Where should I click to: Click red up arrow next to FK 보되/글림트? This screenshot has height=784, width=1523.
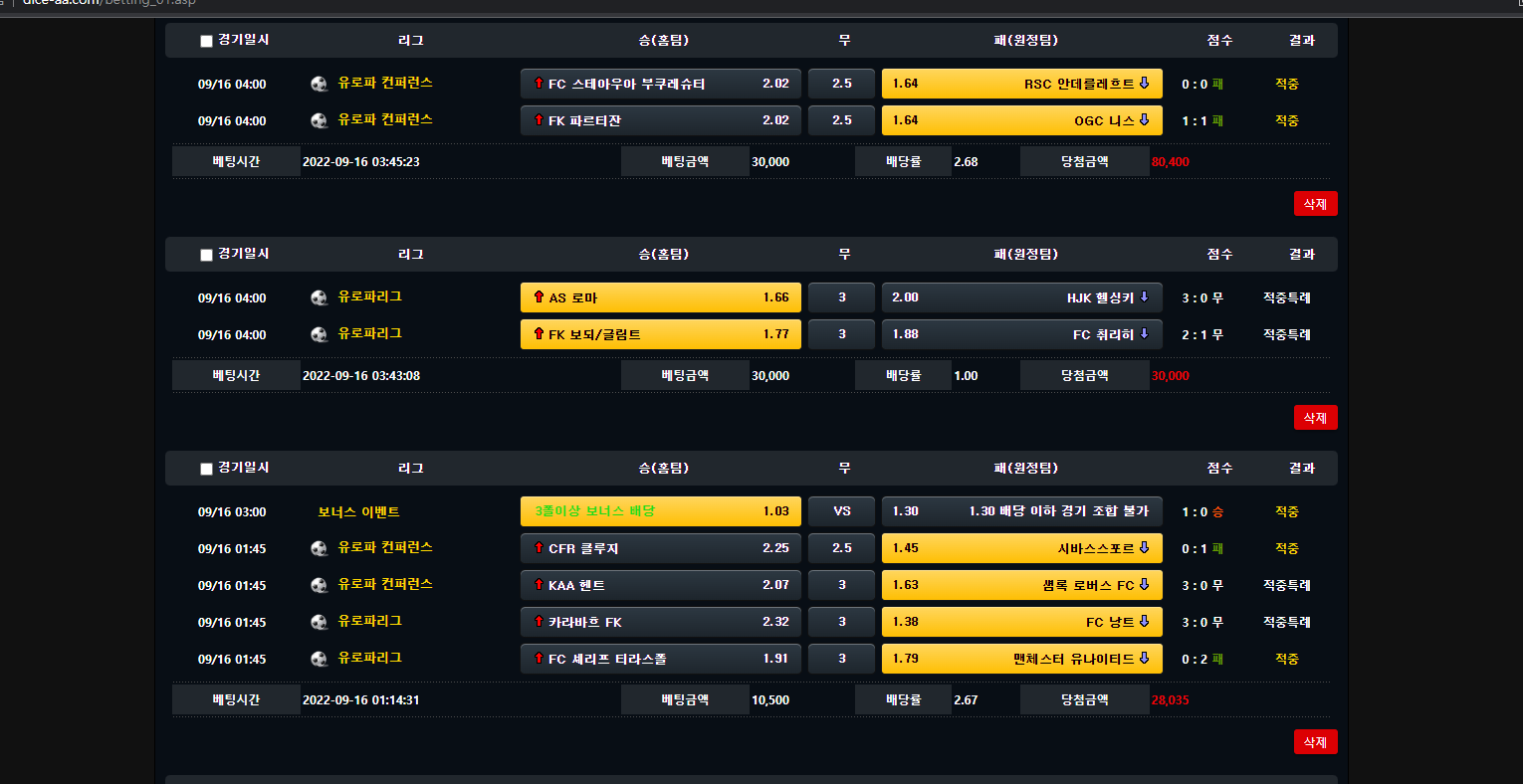click(539, 334)
